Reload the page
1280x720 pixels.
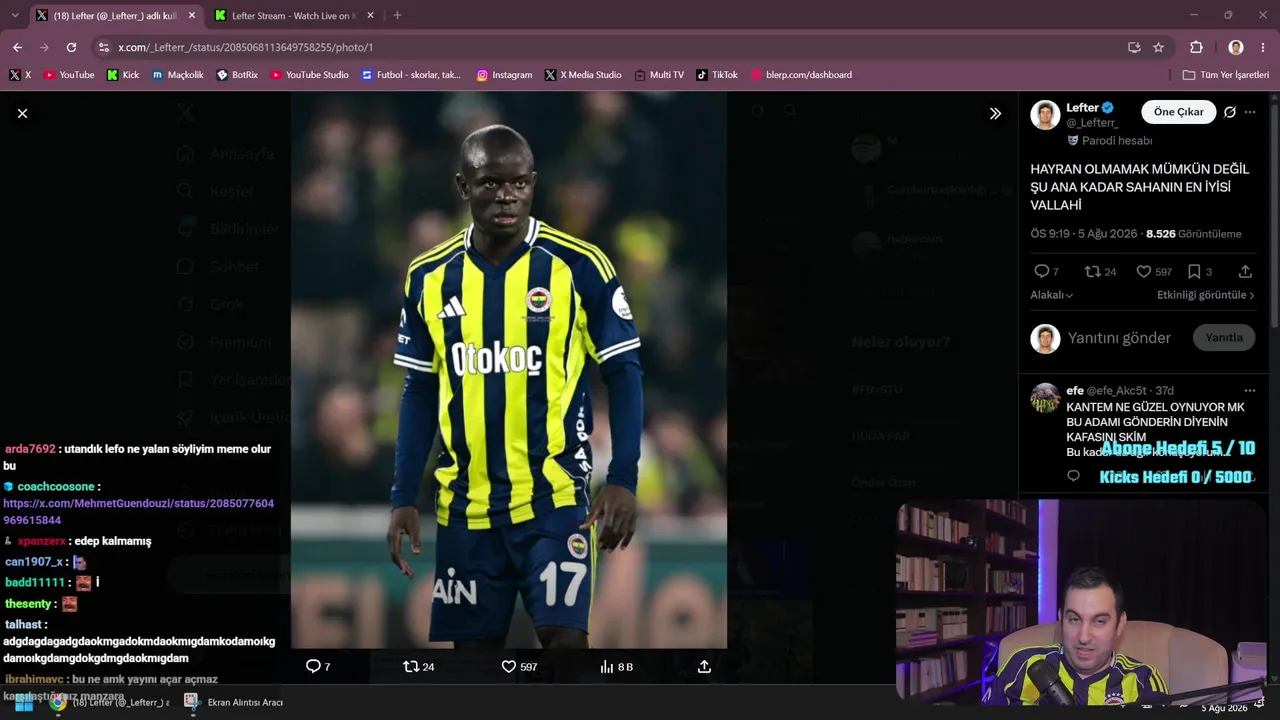point(71,47)
